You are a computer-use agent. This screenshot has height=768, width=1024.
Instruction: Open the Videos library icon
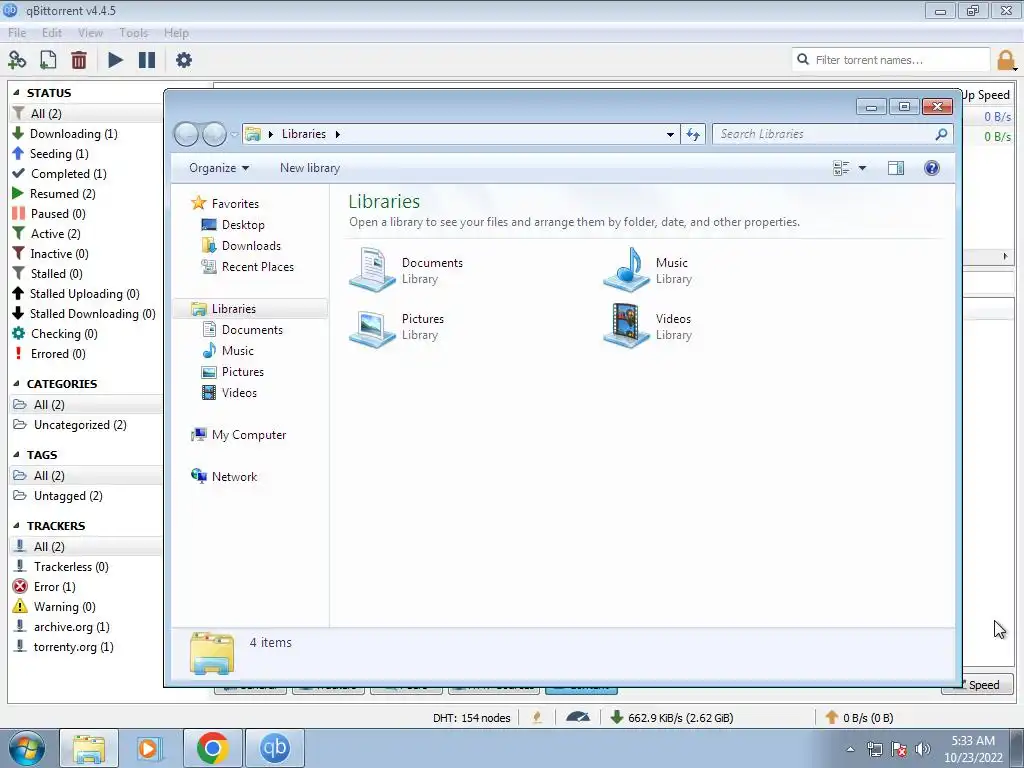(626, 326)
